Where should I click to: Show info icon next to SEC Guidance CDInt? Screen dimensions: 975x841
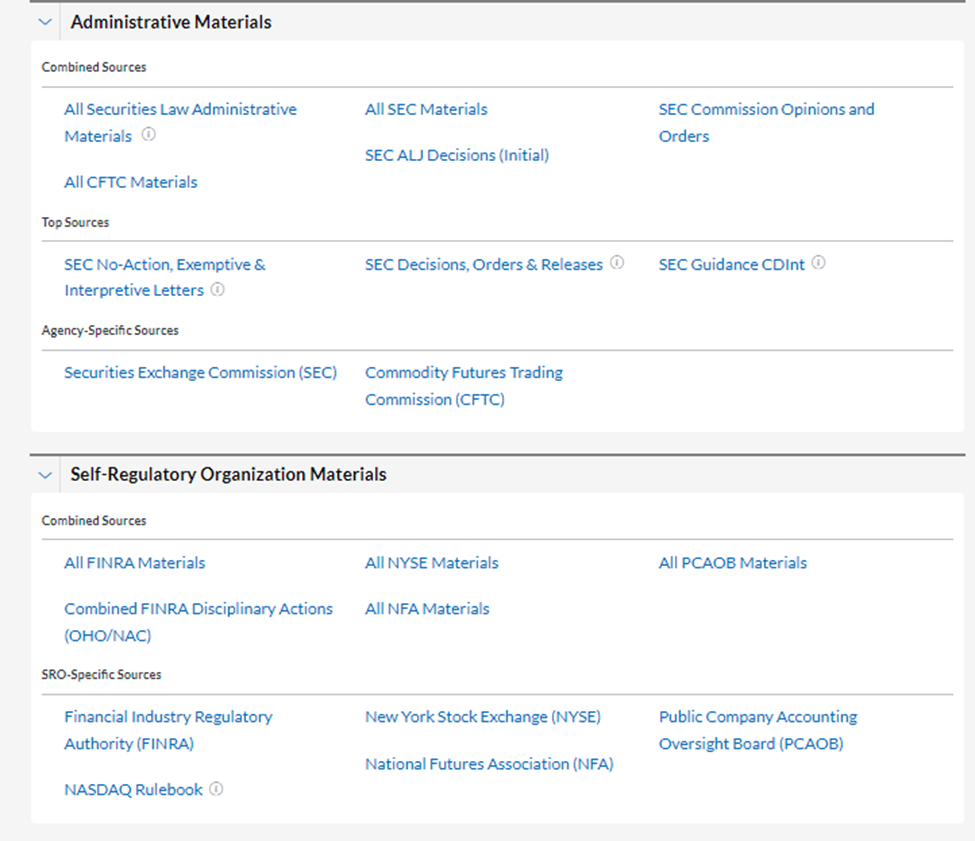click(x=819, y=263)
